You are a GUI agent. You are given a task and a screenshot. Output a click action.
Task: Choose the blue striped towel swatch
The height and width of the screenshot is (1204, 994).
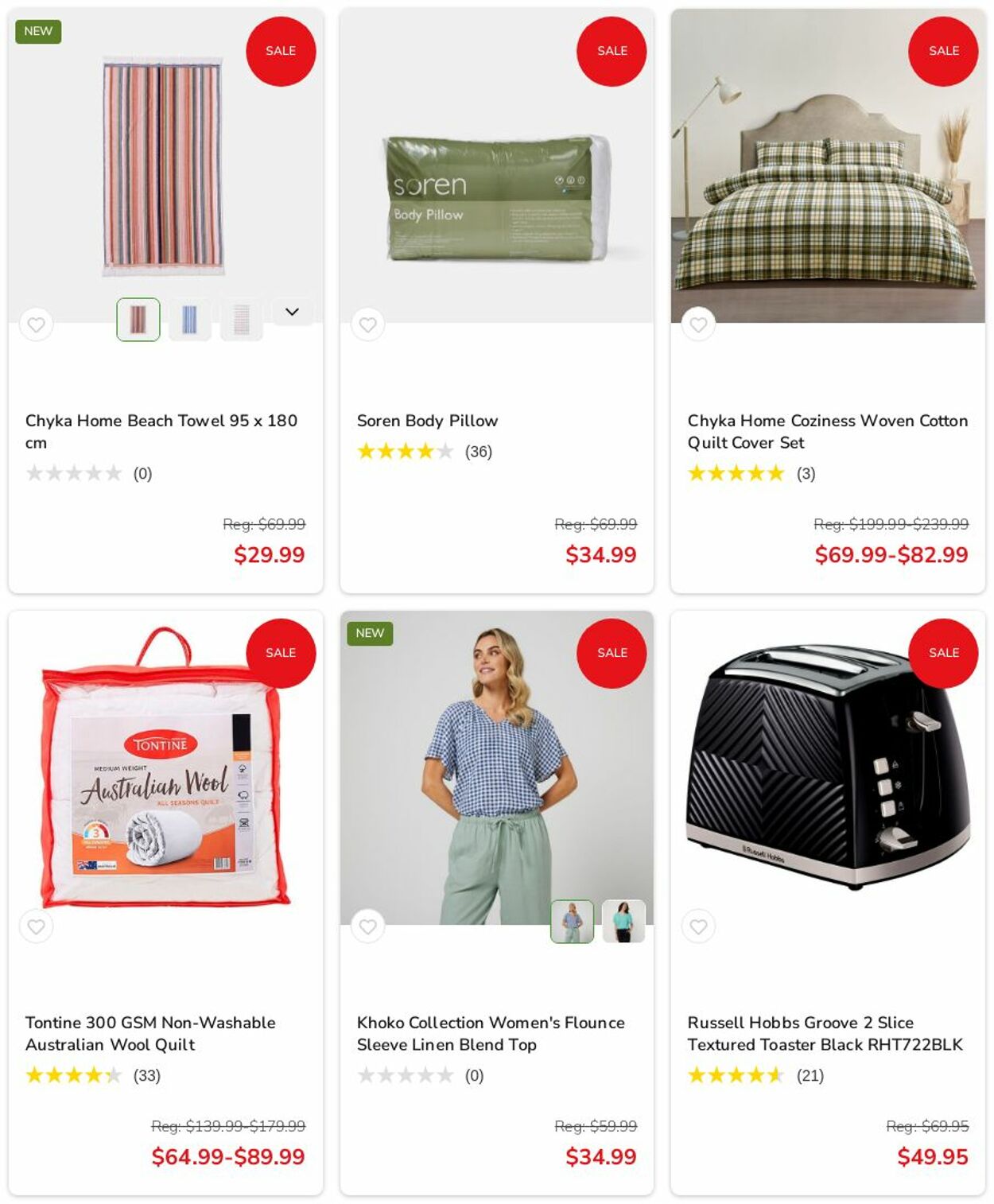(190, 320)
